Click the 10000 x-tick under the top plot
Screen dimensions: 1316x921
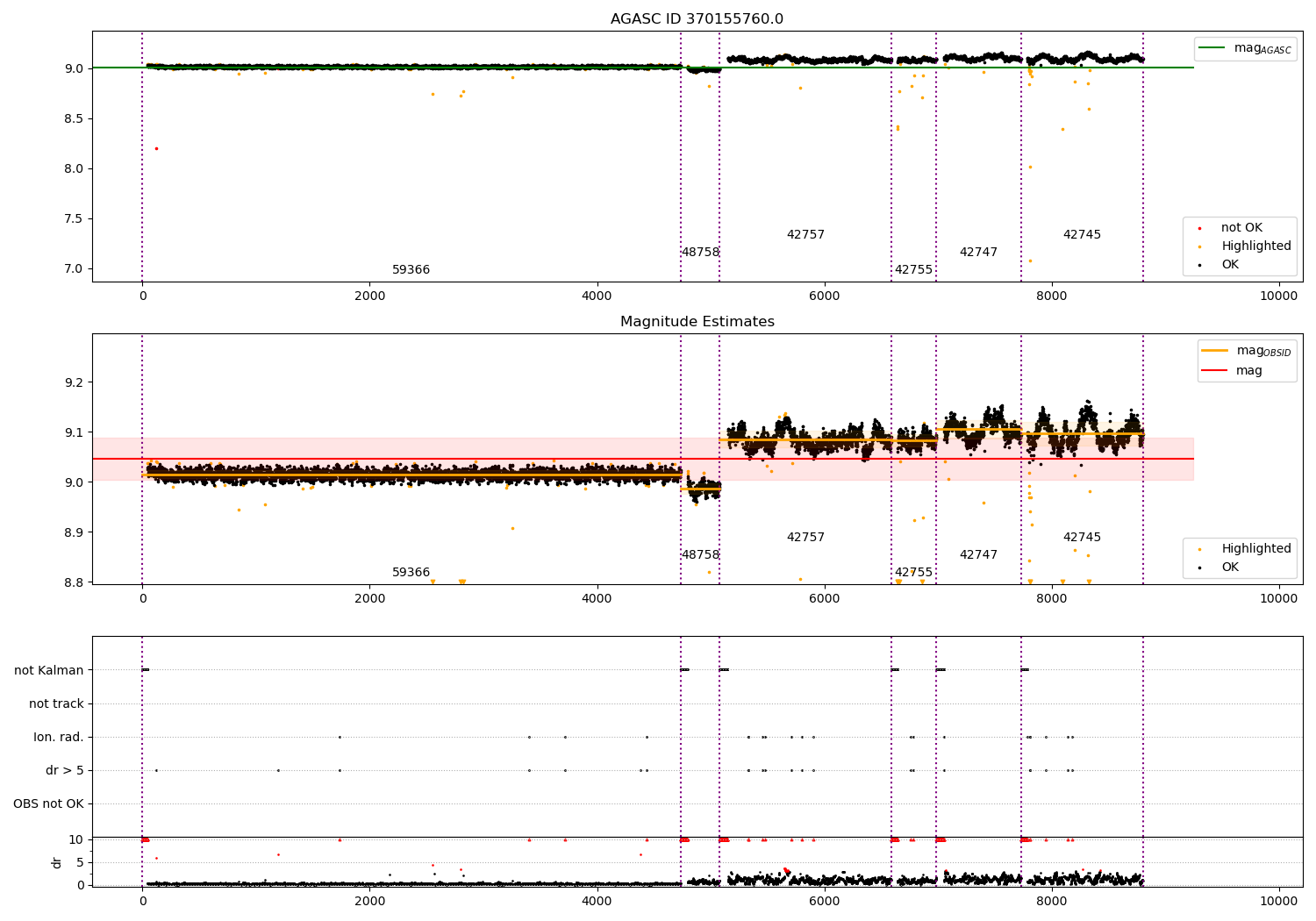coord(1278,296)
